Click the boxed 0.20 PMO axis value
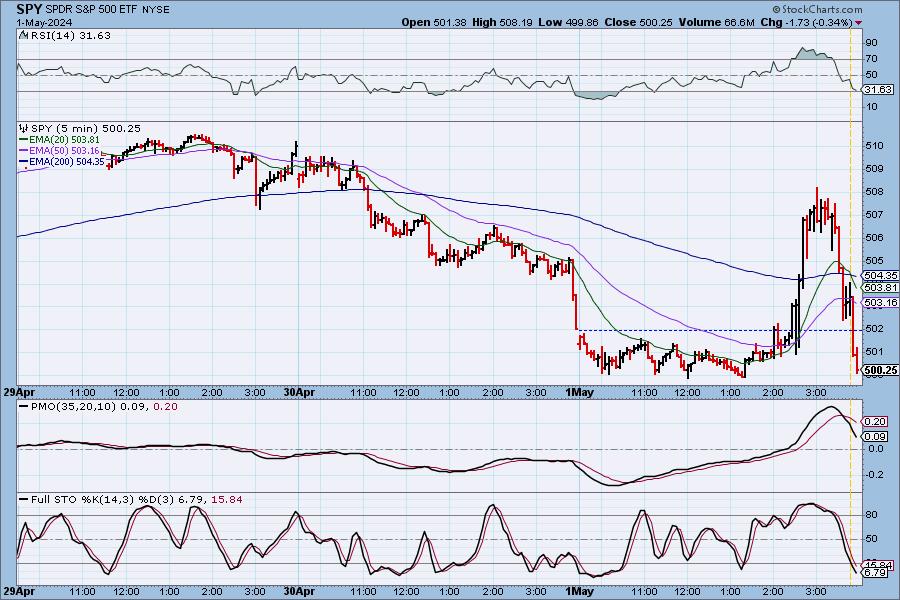 tap(875, 421)
